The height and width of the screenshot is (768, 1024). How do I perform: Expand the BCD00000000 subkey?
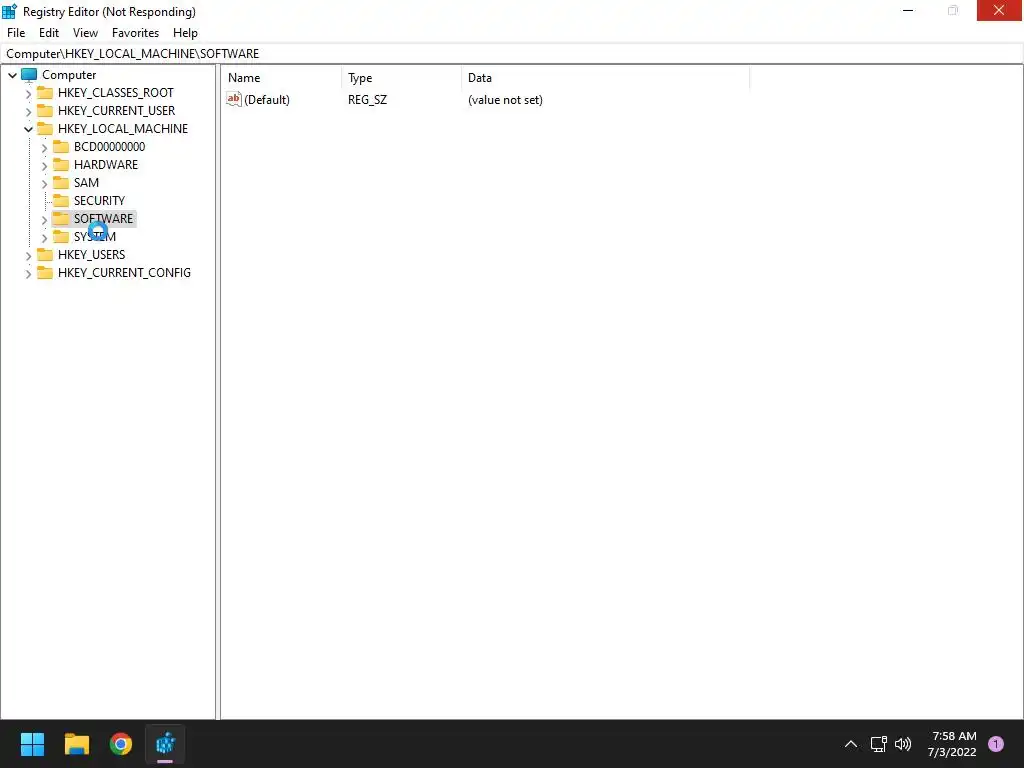44,148
